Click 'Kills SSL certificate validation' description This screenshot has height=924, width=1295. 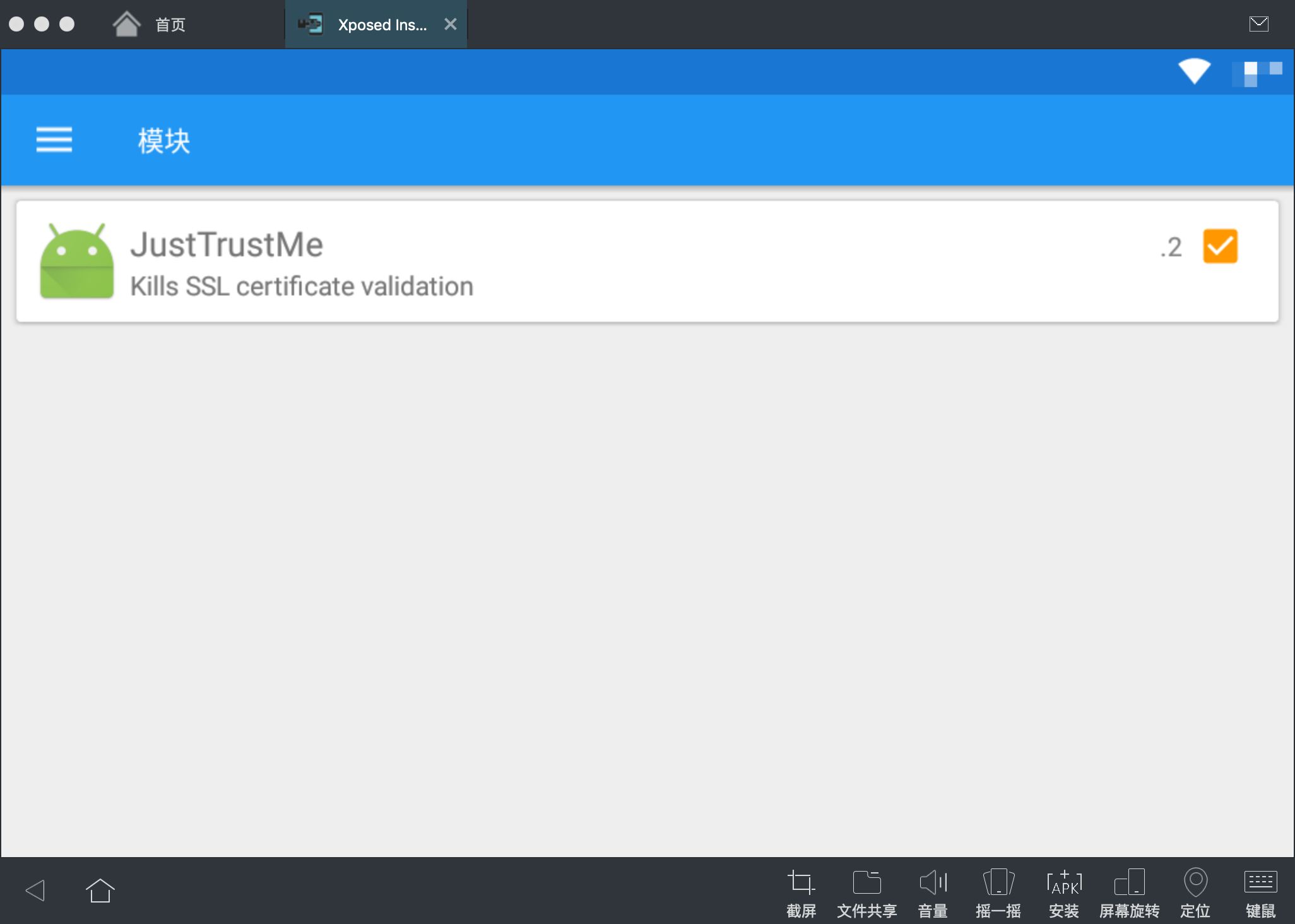click(x=302, y=287)
